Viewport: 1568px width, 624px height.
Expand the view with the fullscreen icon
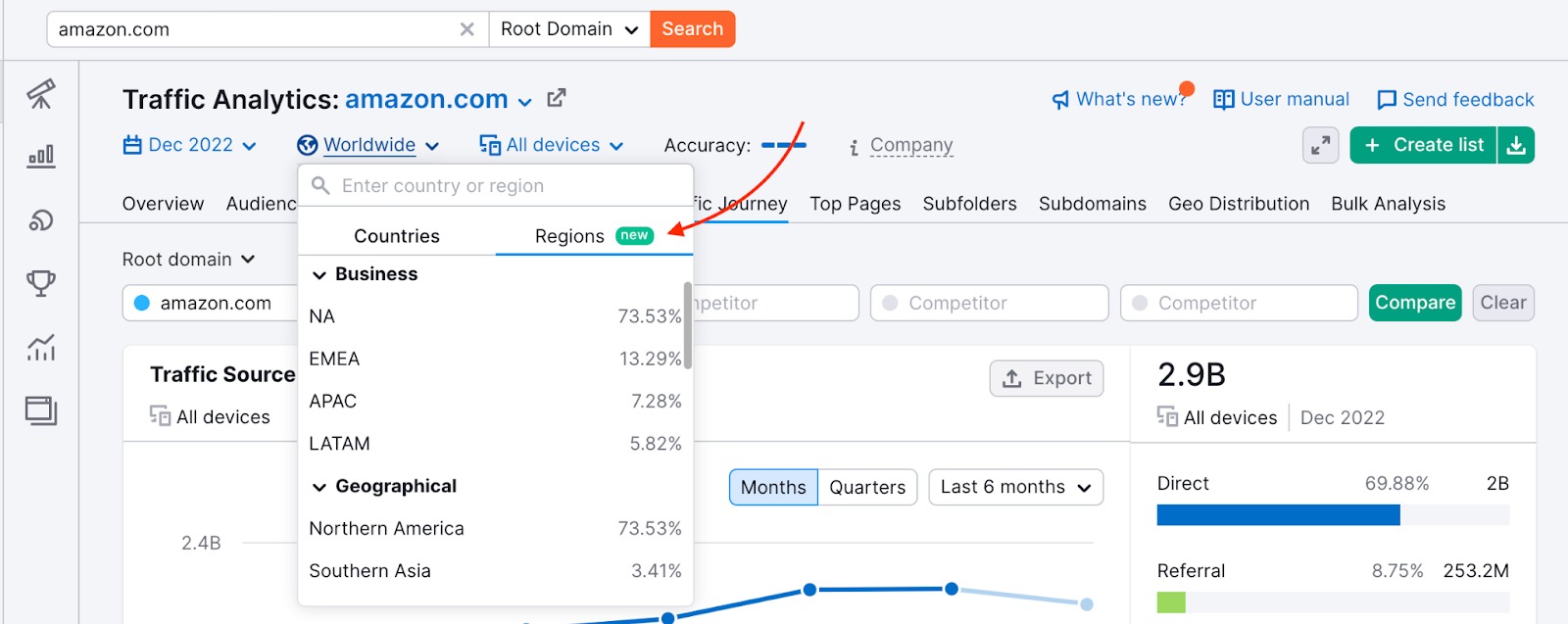[x=1321, y=146]
